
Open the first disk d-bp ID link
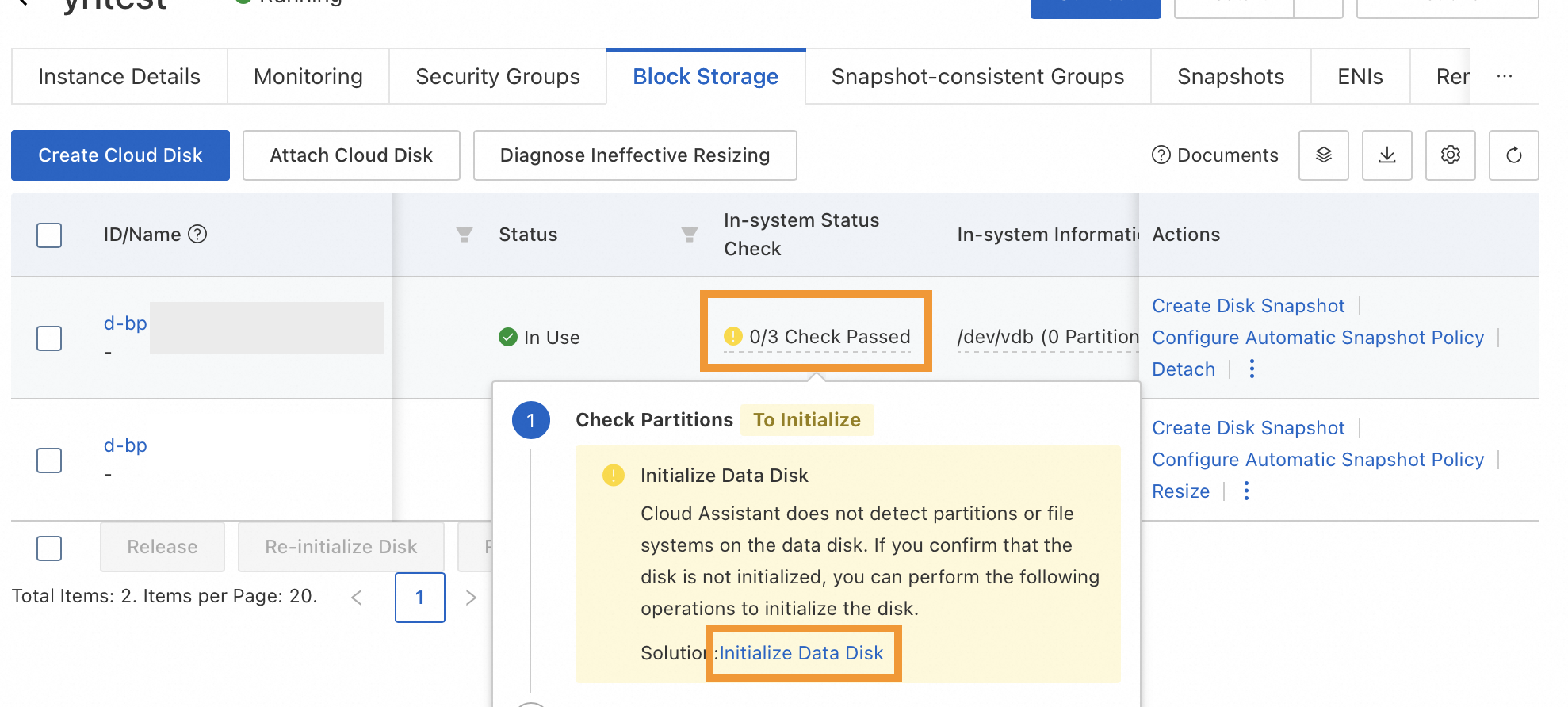125,323
